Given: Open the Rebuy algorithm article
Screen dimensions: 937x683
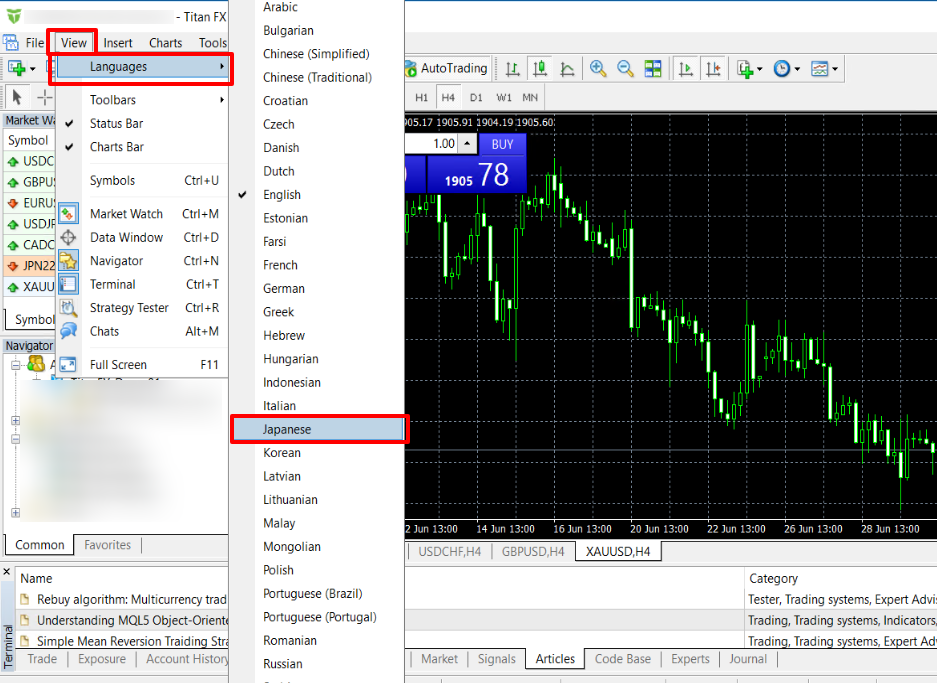Looking at the screenshot, I should click(x=118, y=596).
